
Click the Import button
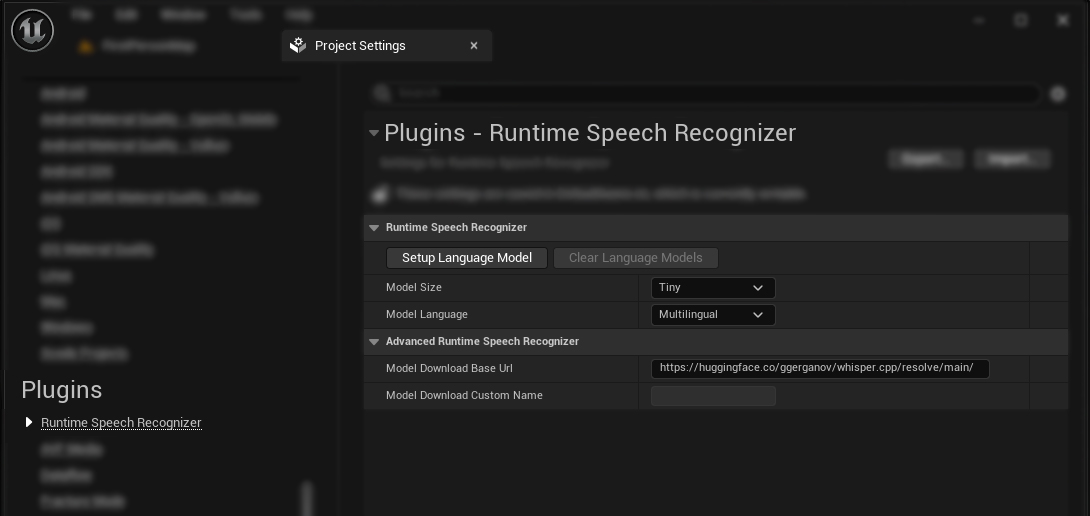coord(1010,159)
